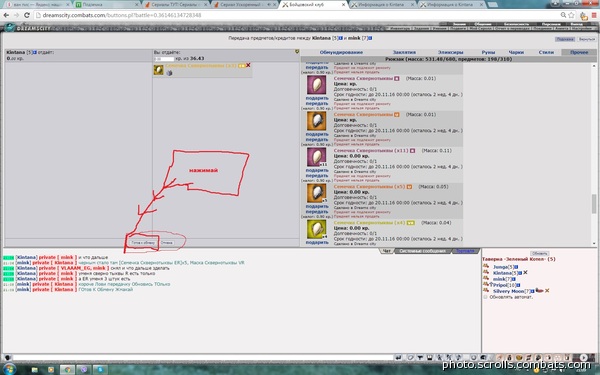Viewport: 600px width, 375px height.
Task: Open the Эликсиры backpack tab
Action: click(450, 52)
